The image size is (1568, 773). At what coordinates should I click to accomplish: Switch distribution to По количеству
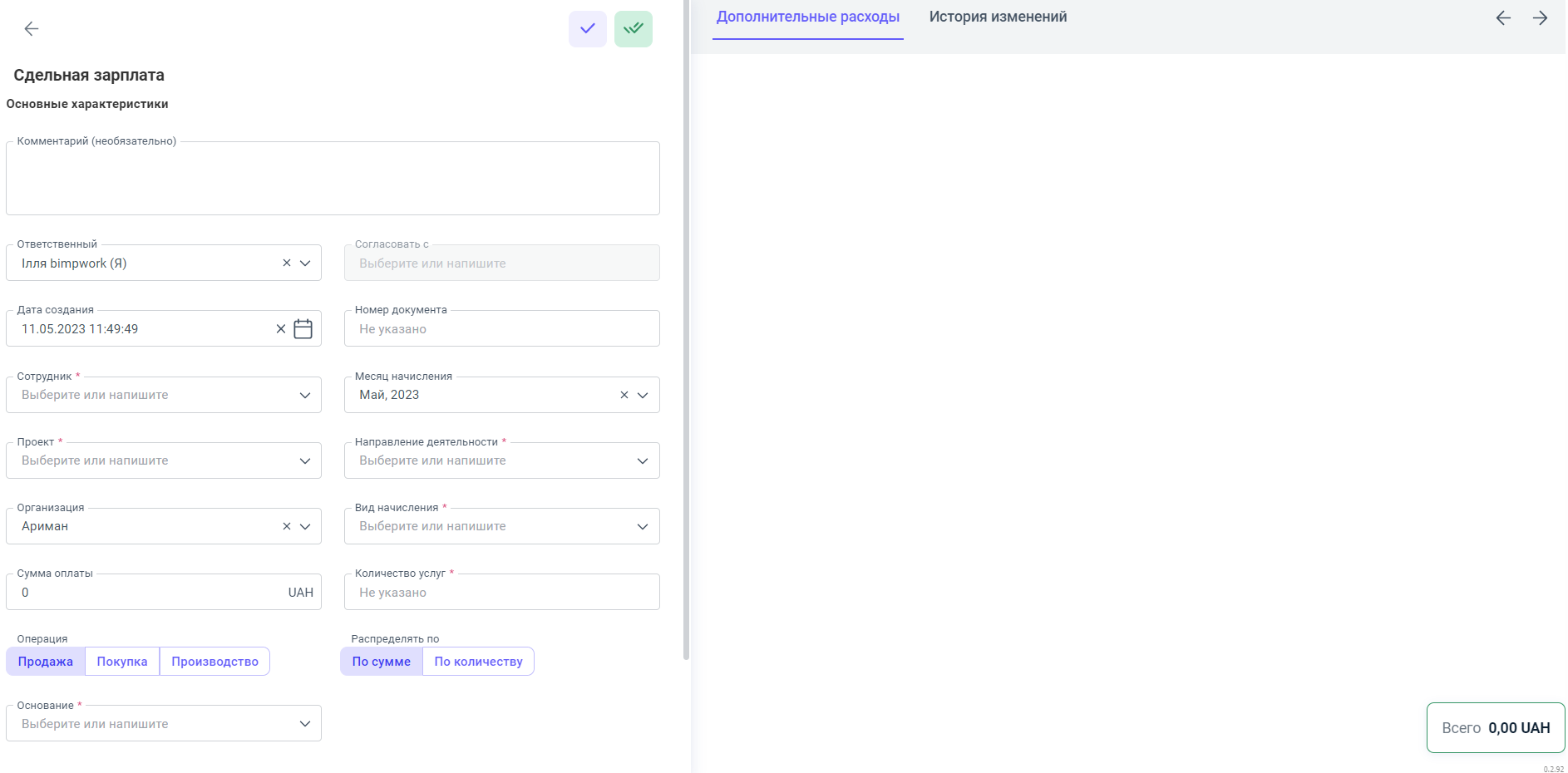(478, 662)
